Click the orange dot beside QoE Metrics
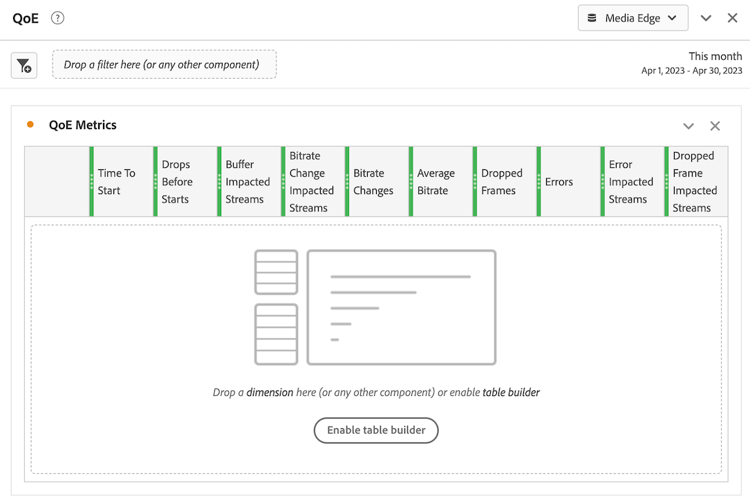750x503 pixels. click(30, 125)
